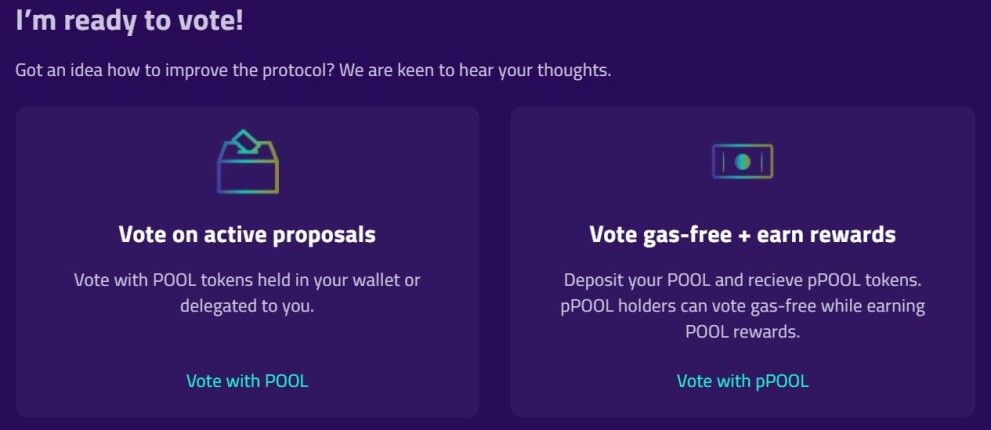Click the 'delegated to you.' text line
Image resolution: width=991 pixels, height=430 pixels.
point(247,306)
